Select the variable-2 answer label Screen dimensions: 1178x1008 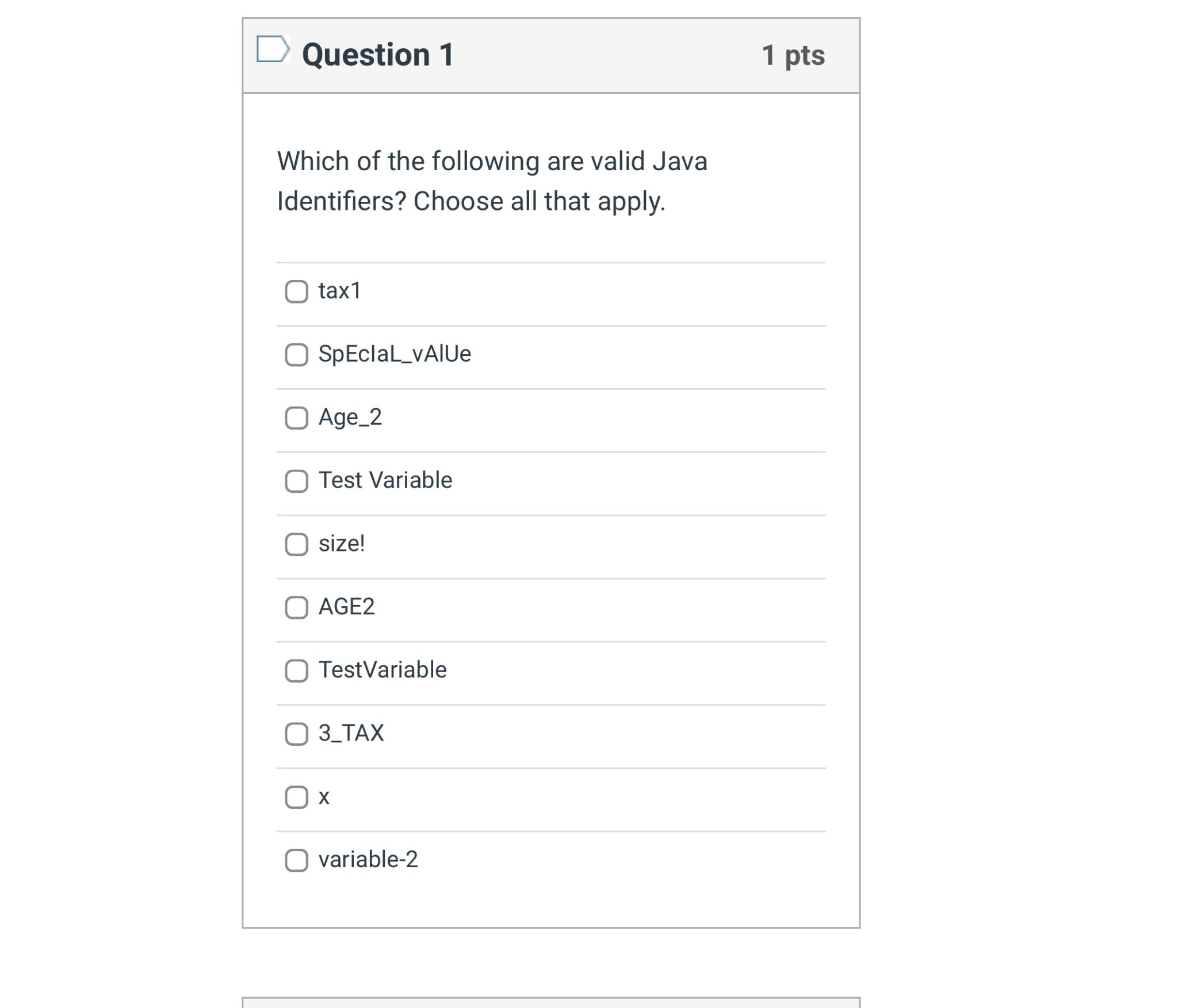click(368, 860)
